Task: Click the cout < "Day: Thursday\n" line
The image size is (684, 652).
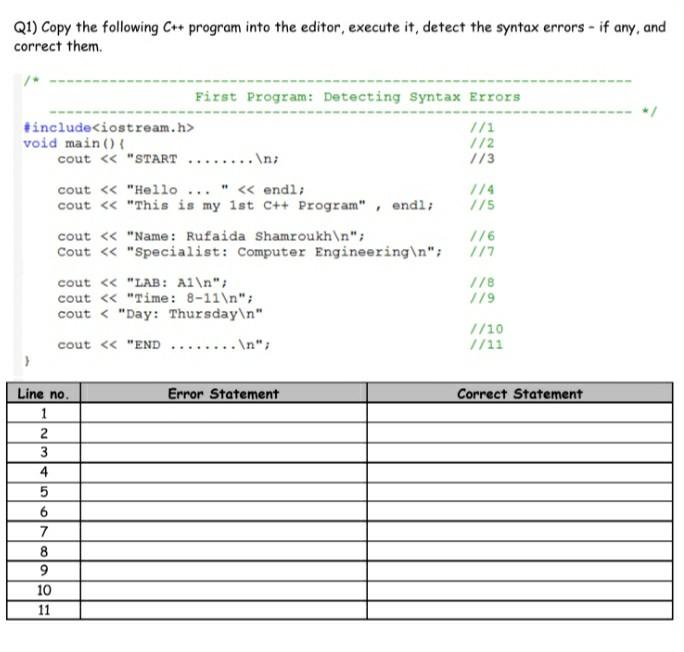Action: pos(160,314)
